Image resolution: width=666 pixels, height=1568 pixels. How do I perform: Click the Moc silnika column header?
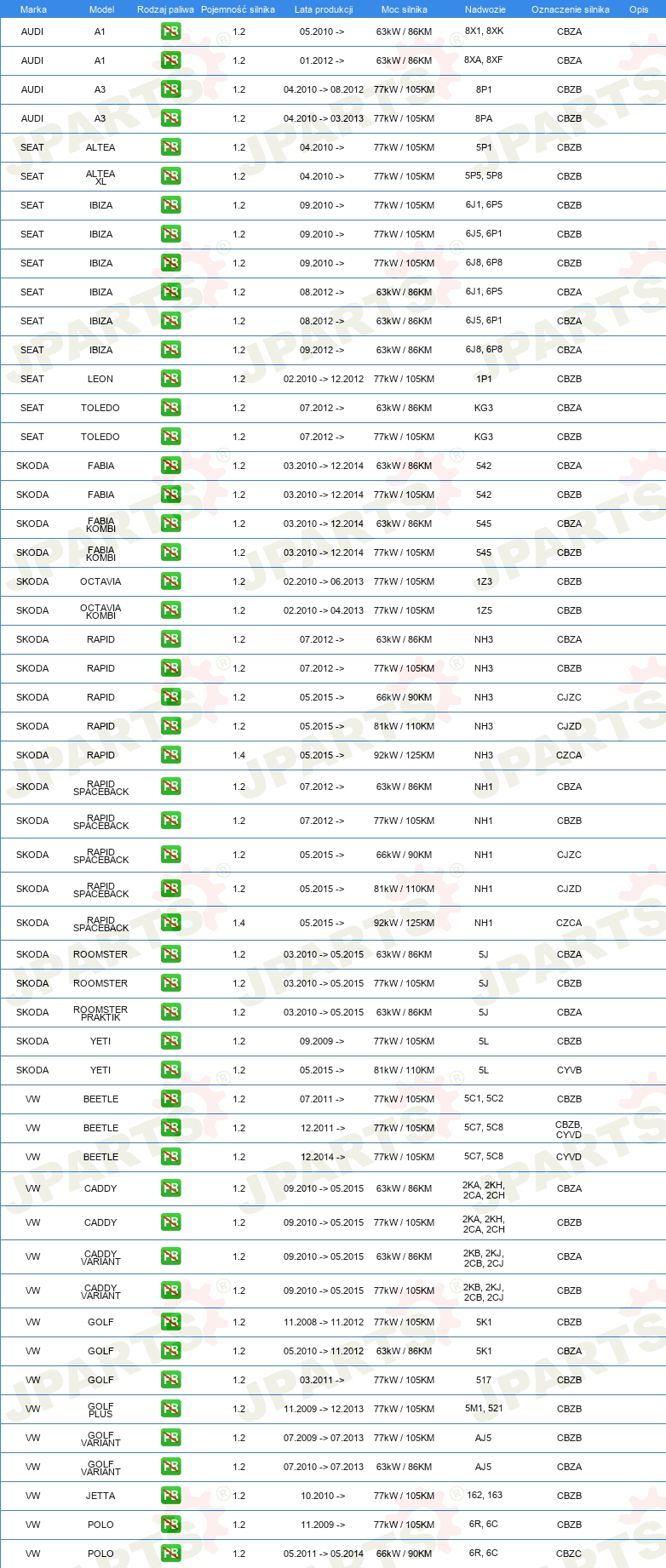405,9
